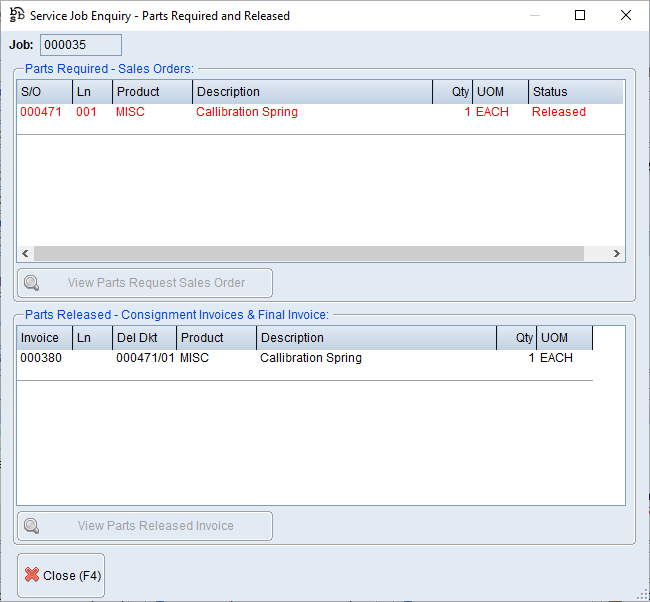650x602 pixels.
Task: Maximize the Service Job Enquiry window
Action: [x=581, y=16]
